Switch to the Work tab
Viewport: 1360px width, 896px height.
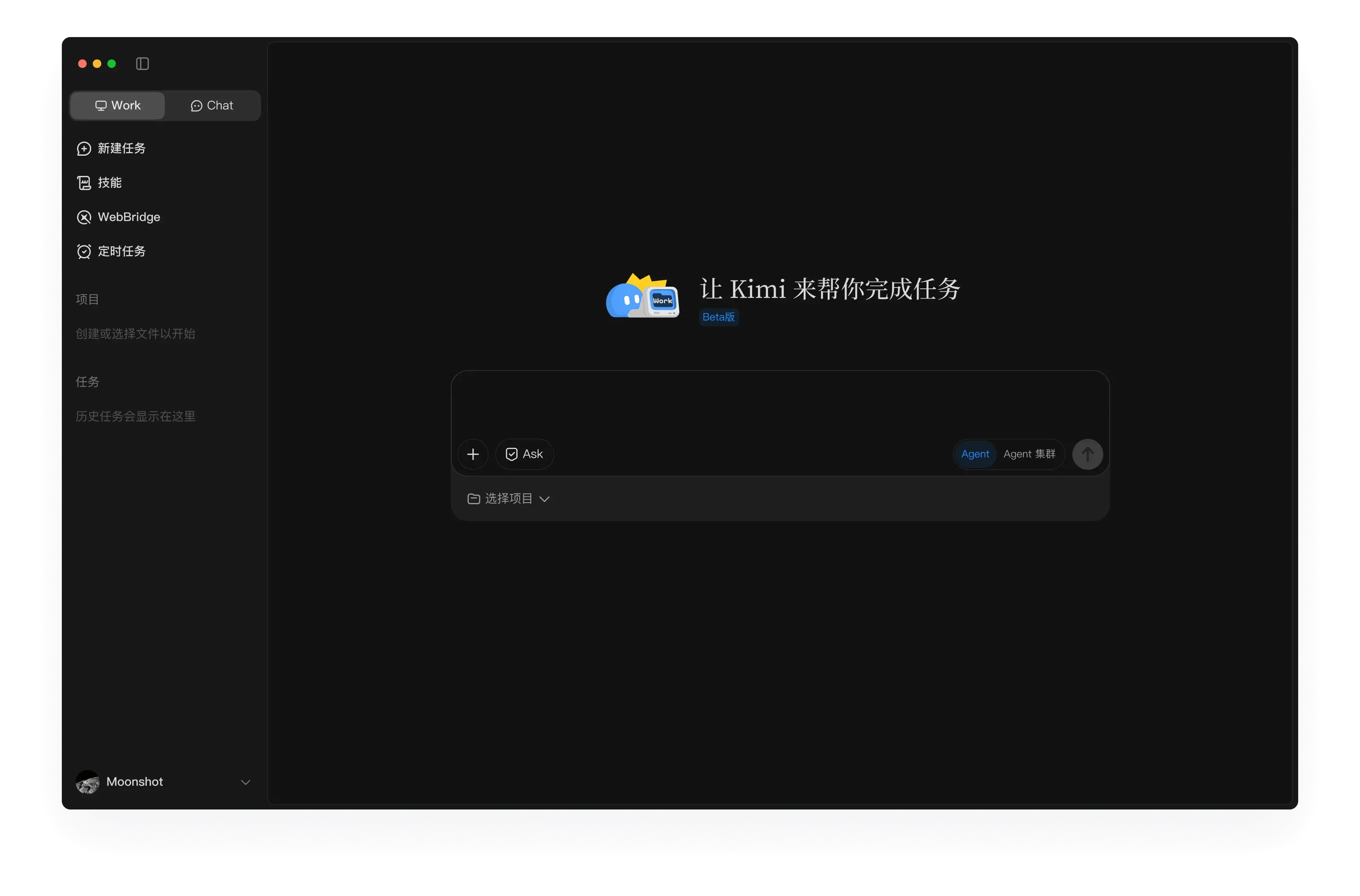tap(118, 106)
